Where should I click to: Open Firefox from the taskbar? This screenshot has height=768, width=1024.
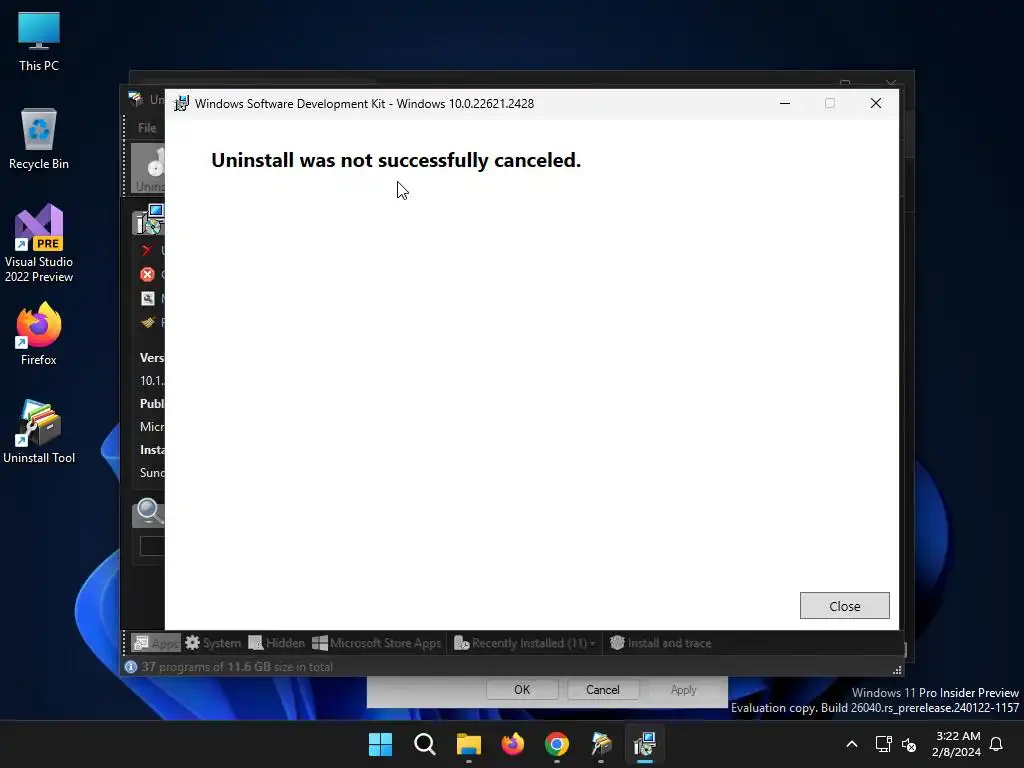click(513, 744)
